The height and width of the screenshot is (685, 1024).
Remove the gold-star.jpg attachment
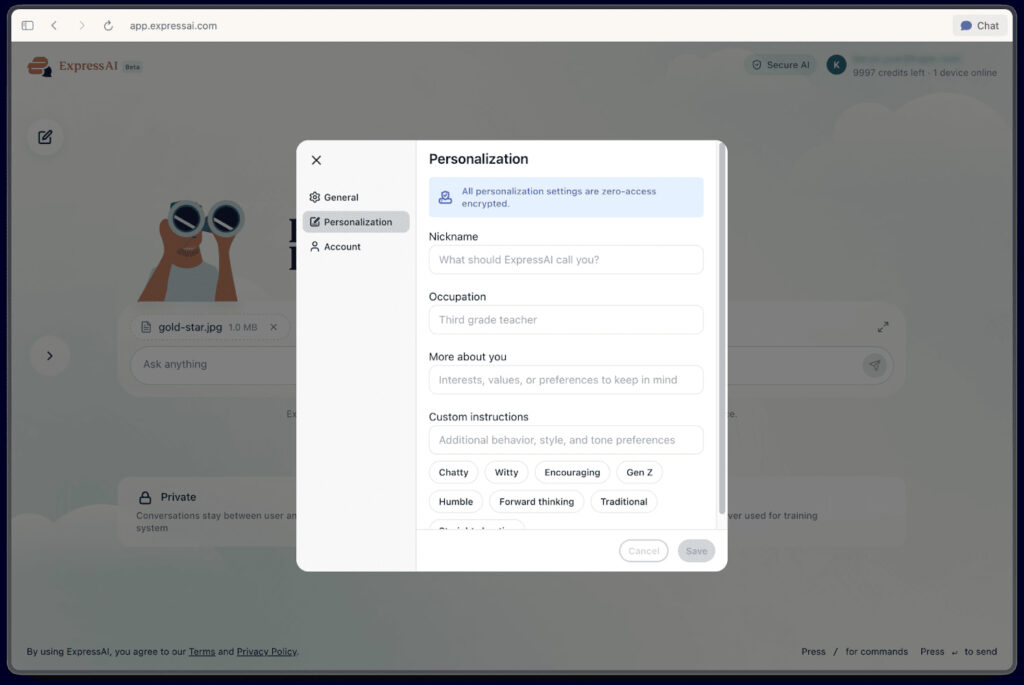[x=274, y=327]
